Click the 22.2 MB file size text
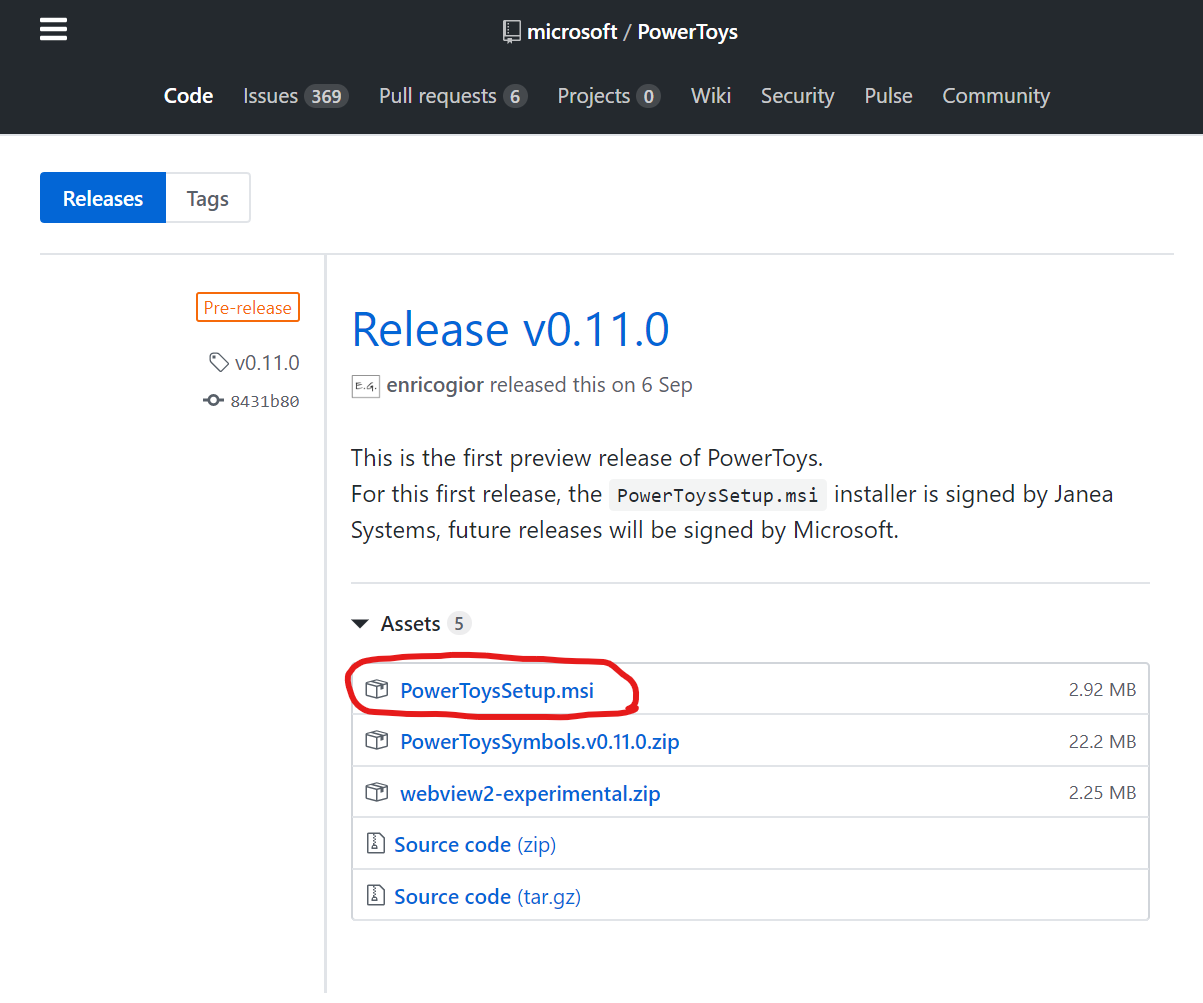 point(1102,742)
